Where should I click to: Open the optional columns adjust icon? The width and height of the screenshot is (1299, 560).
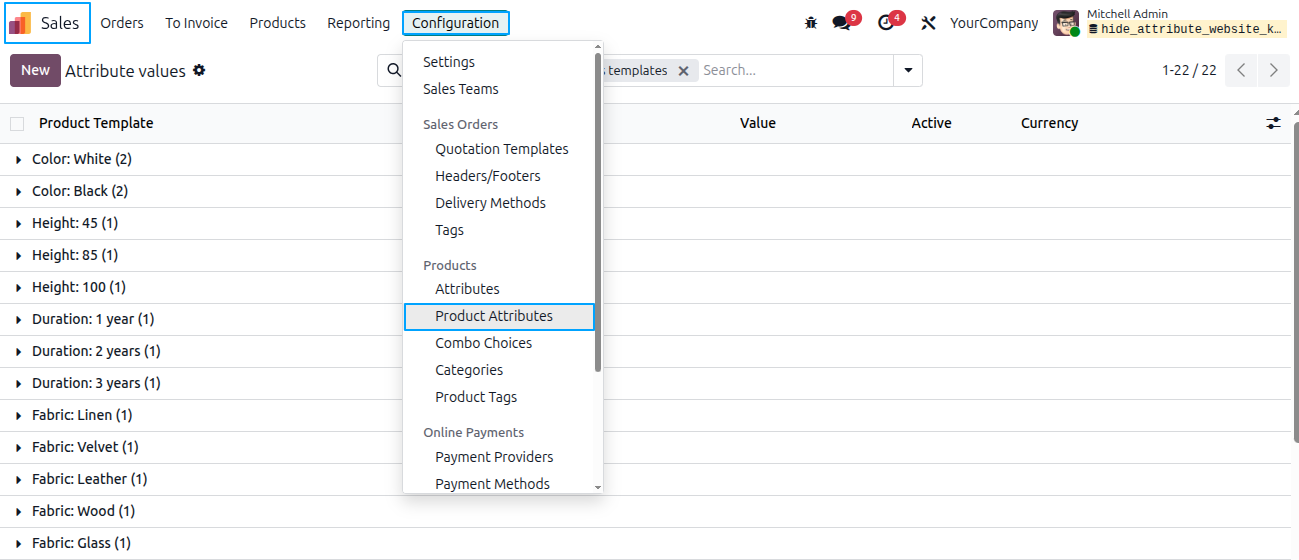1273,123
